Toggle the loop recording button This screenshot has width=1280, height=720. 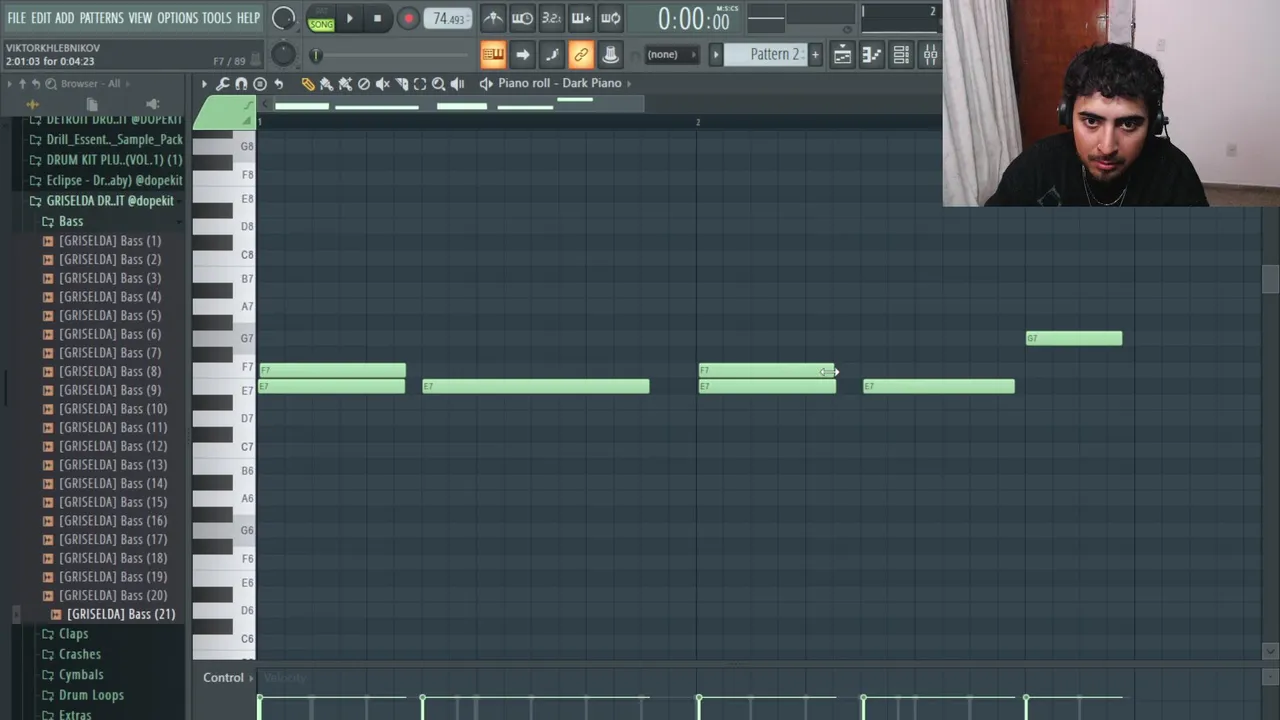click(610, 18)
